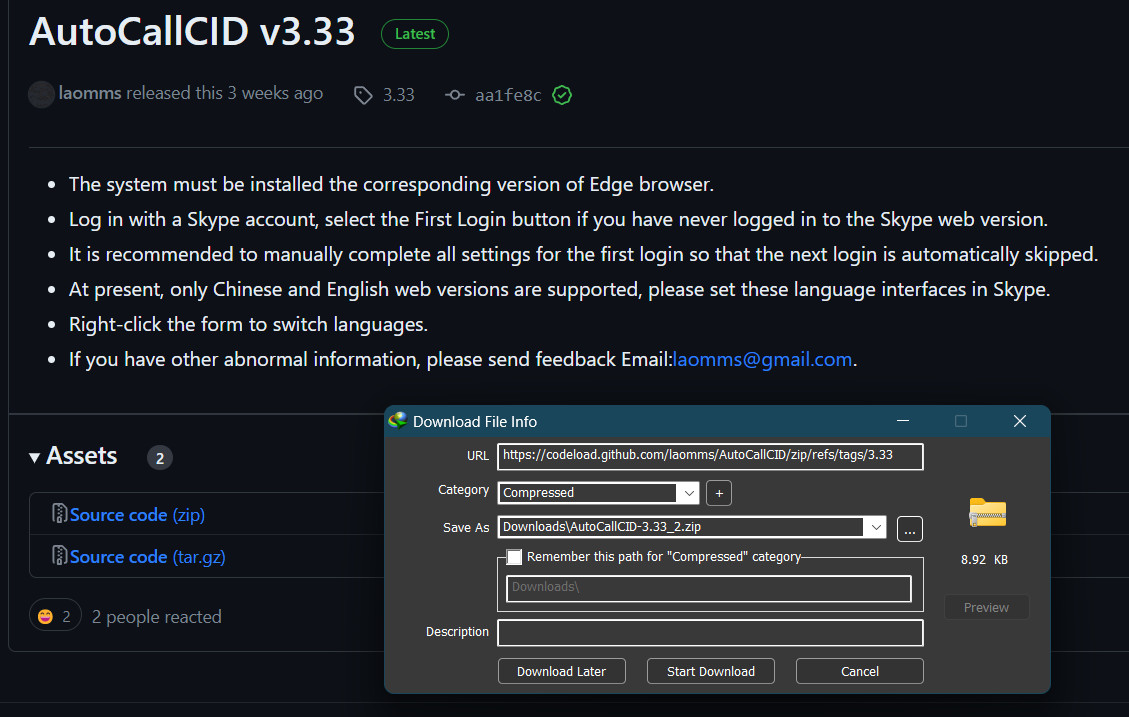Click the laomms@gmail.com email link

[762, 359]
